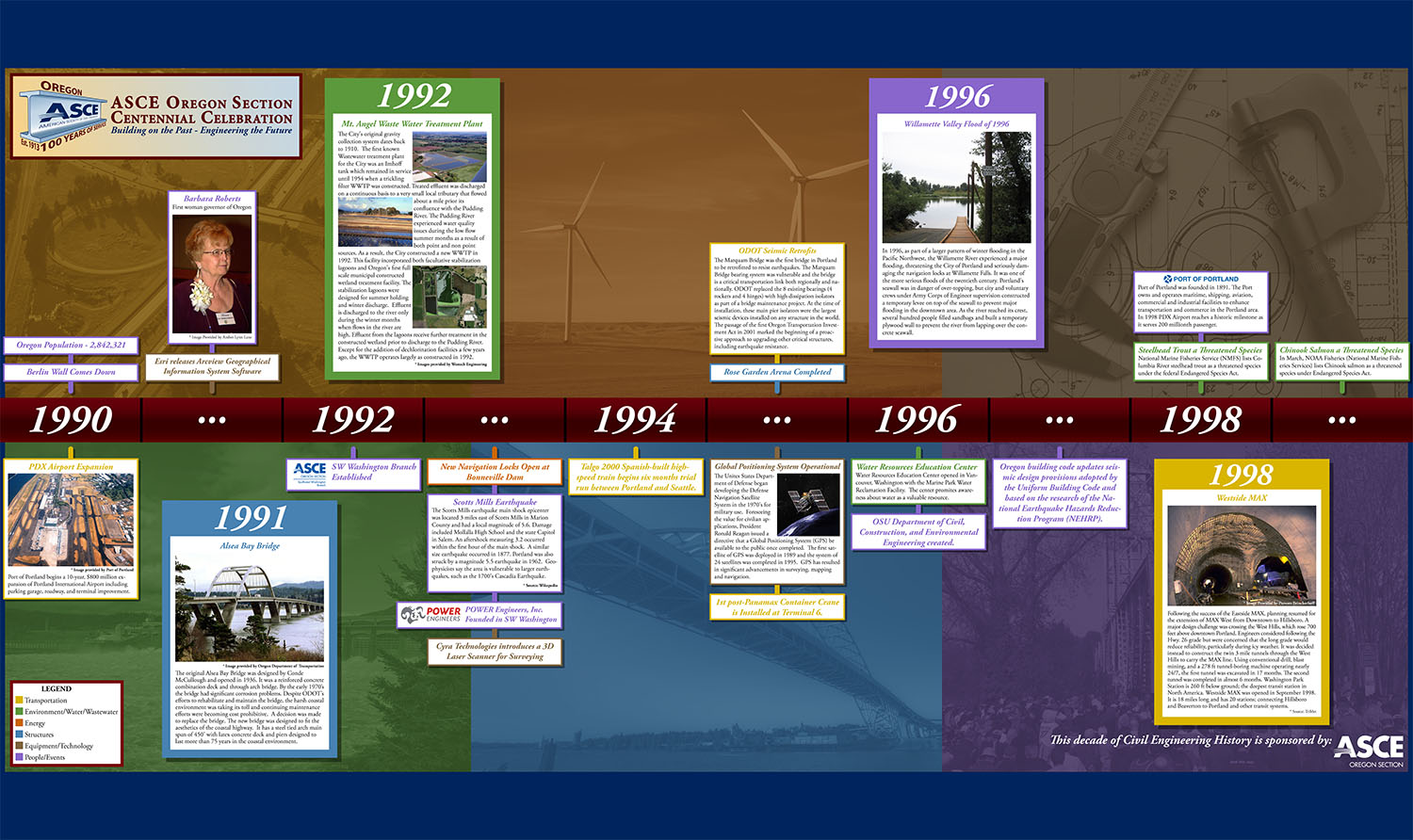The height and width of the screenshot is (840, 1413).
Task: Click the 1996 heading on flood card
Action: pyautogui.click(x=957, y=96)
